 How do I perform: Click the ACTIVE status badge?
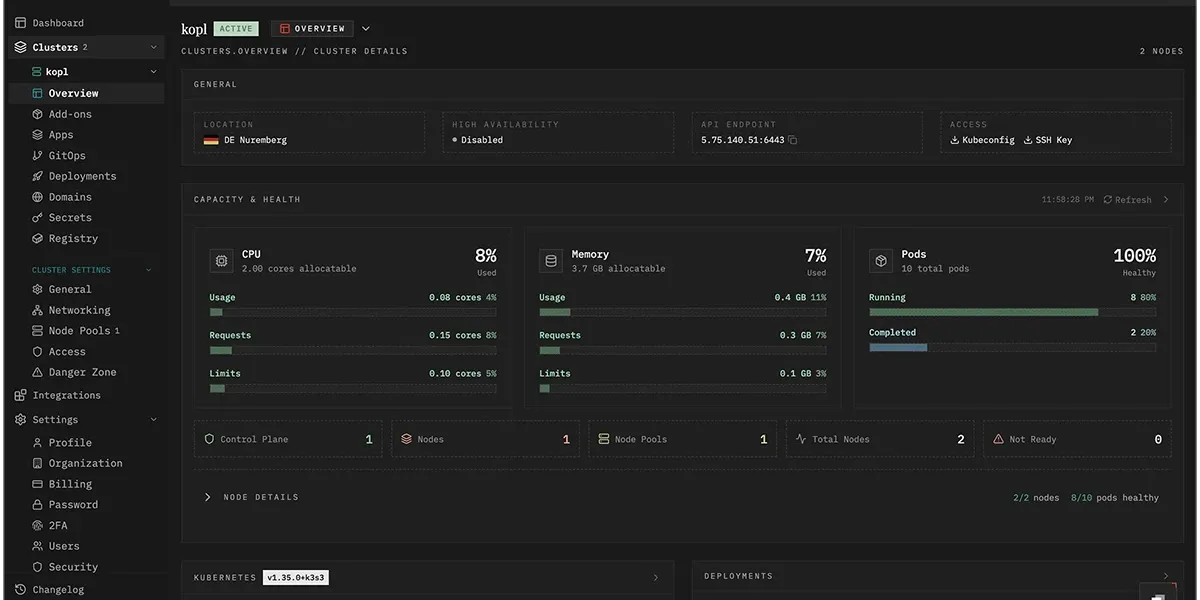[236, 29]
